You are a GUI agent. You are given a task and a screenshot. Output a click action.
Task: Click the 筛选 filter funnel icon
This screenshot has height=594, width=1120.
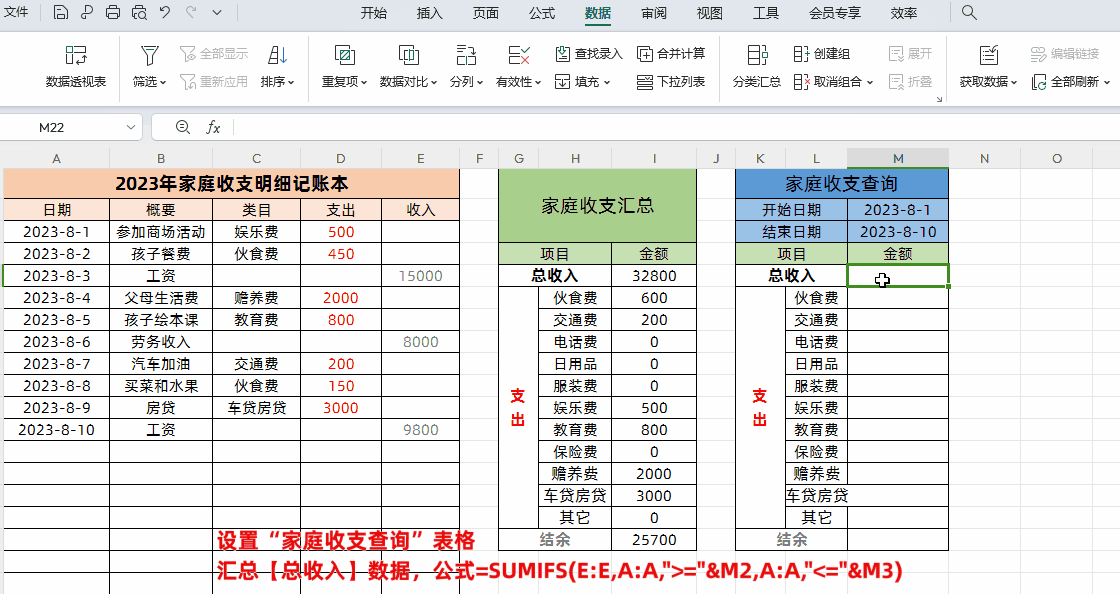tap(149, 55)
